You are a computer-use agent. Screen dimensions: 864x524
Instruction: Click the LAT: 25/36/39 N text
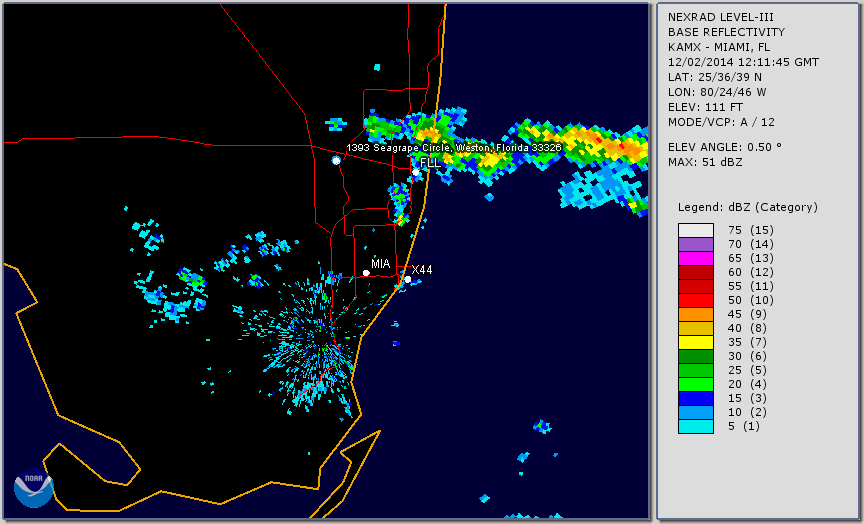coord(715,77)
